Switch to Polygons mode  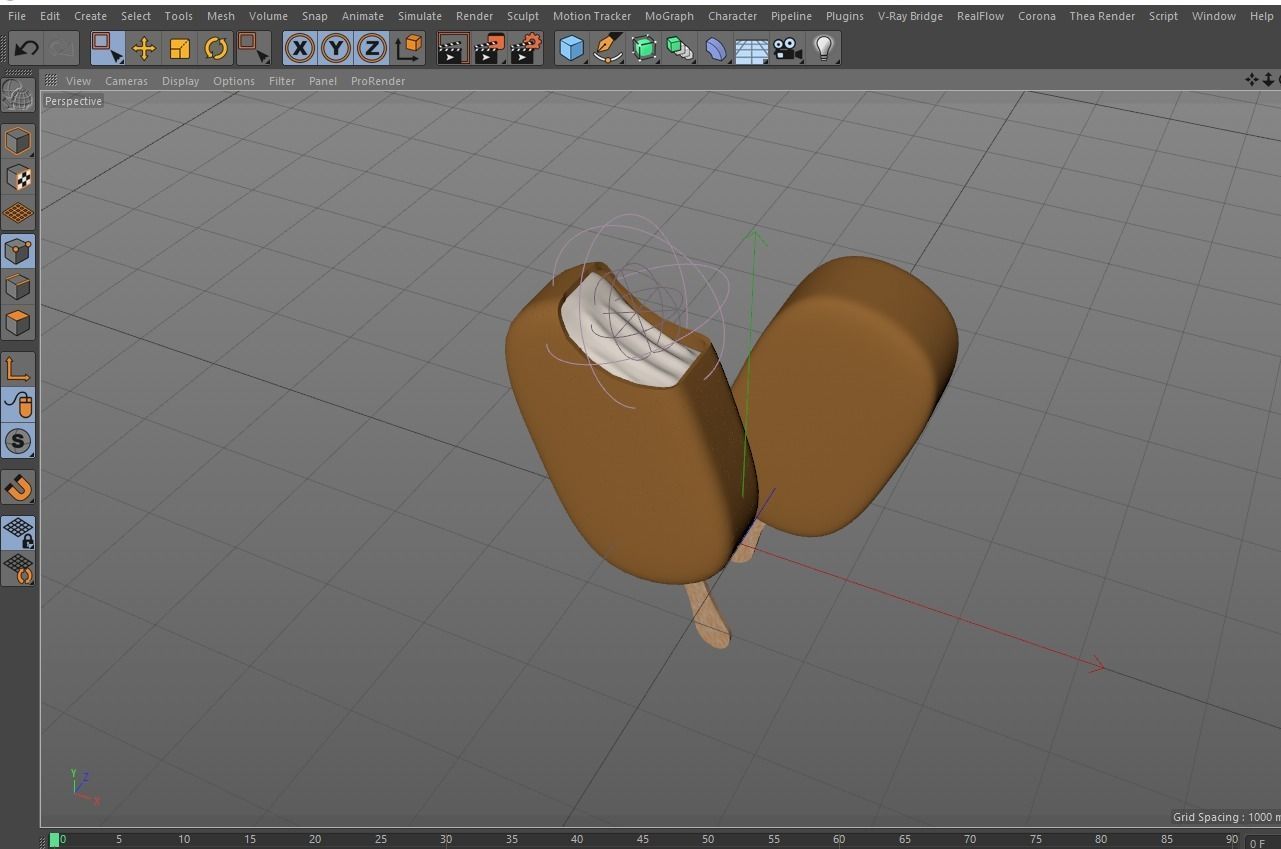pyautogui.click(x=18, y=323)
